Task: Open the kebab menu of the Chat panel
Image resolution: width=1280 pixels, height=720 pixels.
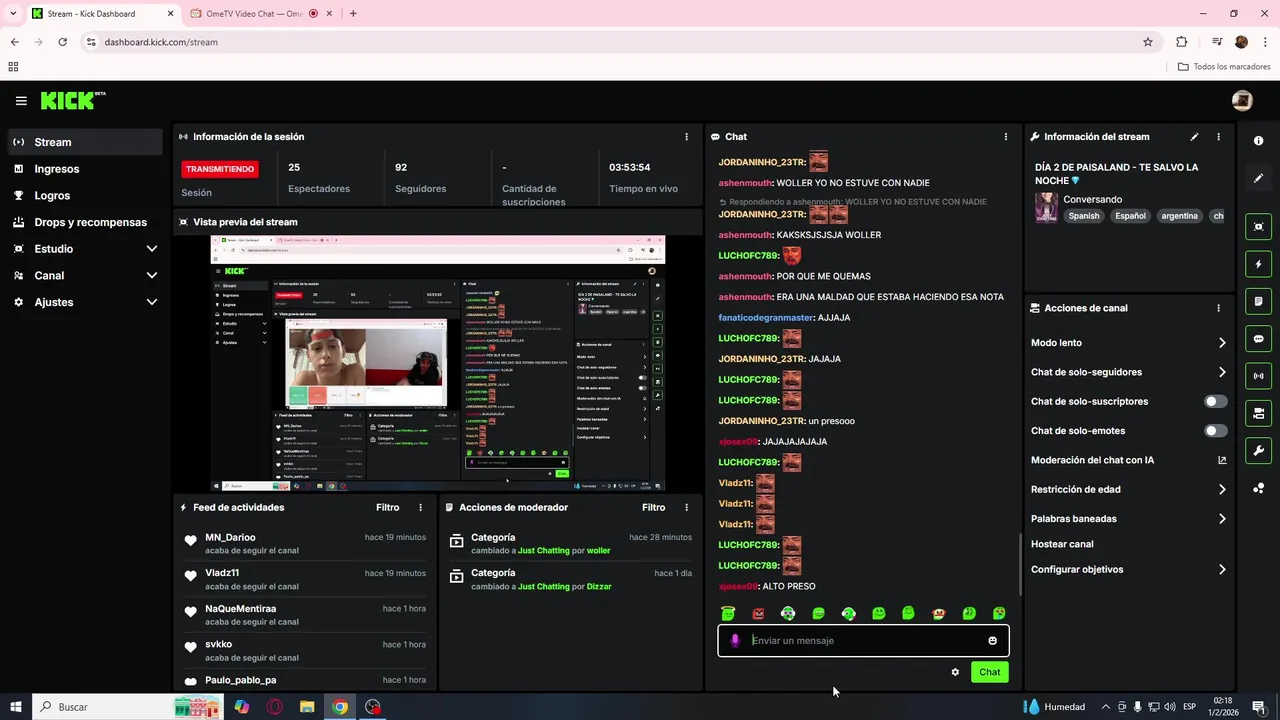Action: coord(1006,137)
